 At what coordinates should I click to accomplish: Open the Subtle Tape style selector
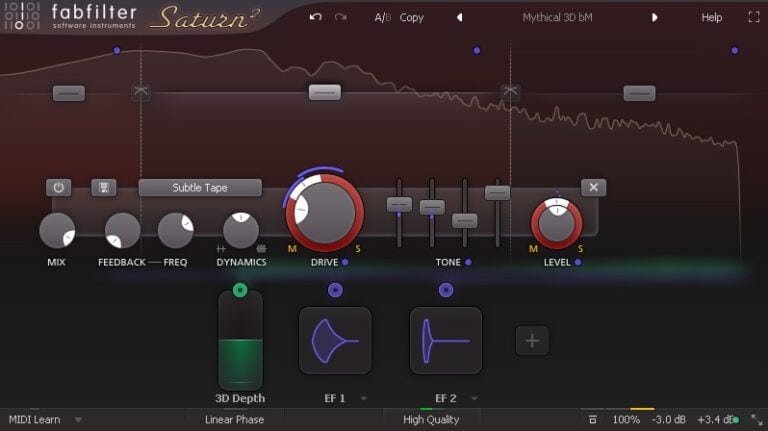click(x=200, y=187)
